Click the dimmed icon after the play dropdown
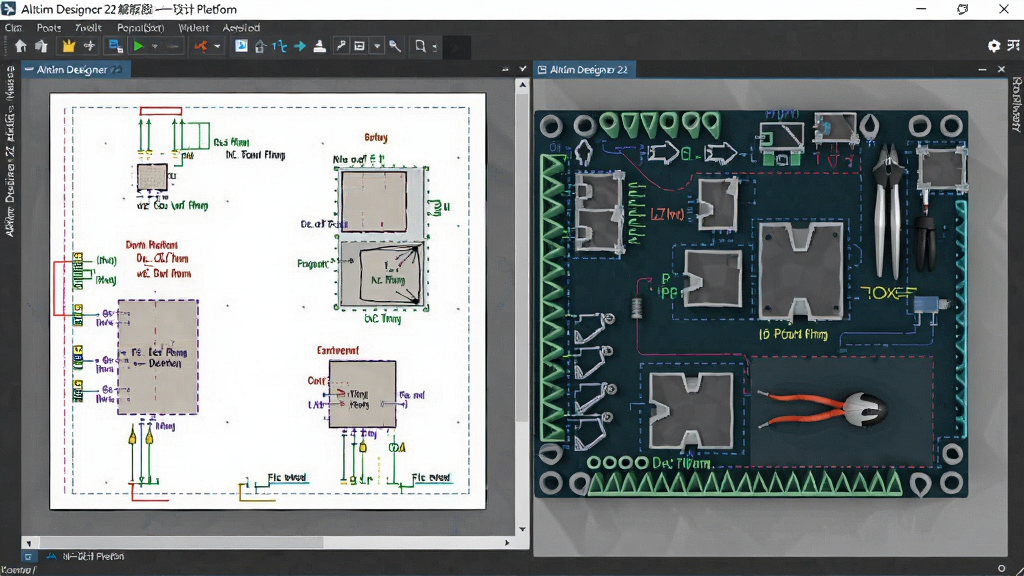The width and height of the screenshot is (1024, 576). (173, 47)
